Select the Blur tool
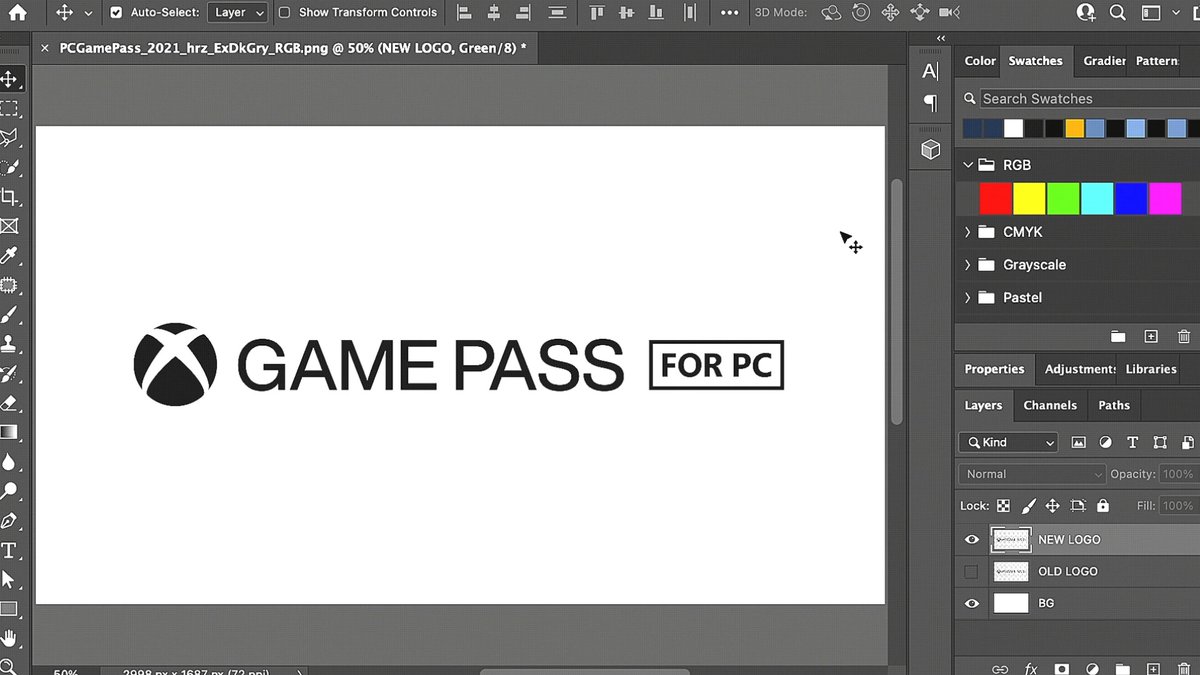 (9, 462)
